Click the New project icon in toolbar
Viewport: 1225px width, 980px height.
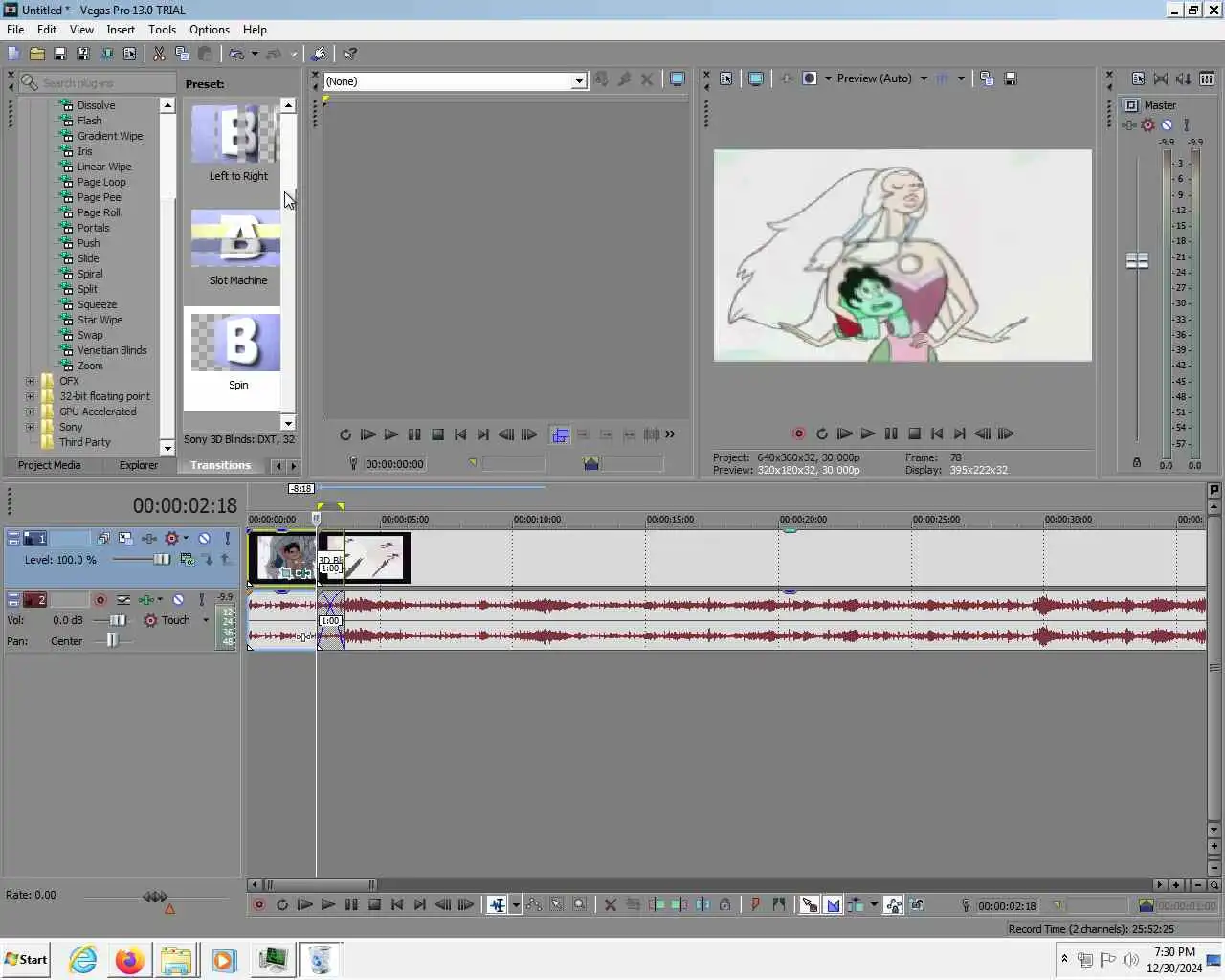pyautogui.click(x=13, y=54)
